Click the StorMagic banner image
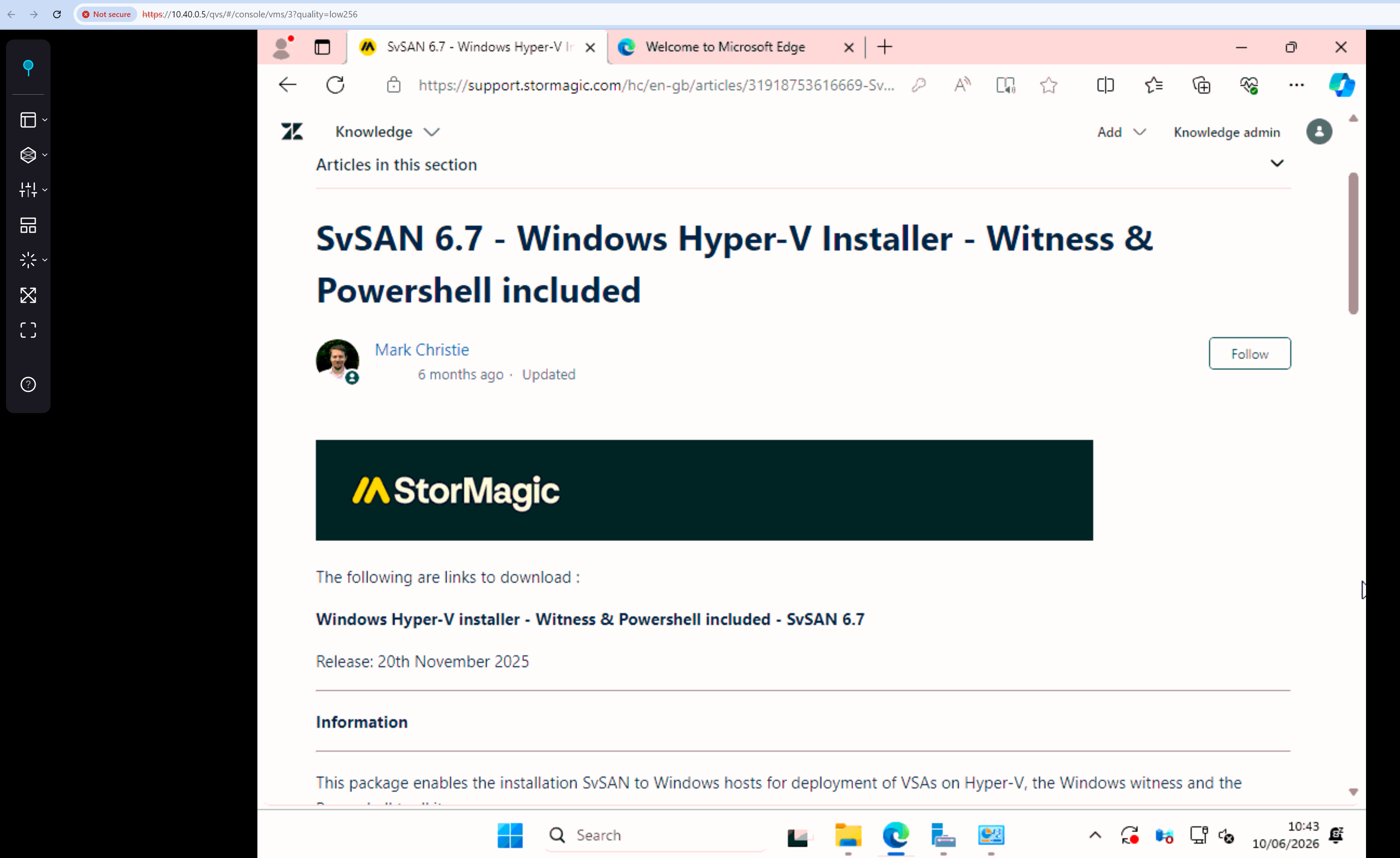This screenshot has width=1400, height=858. [x=704, y=490]
